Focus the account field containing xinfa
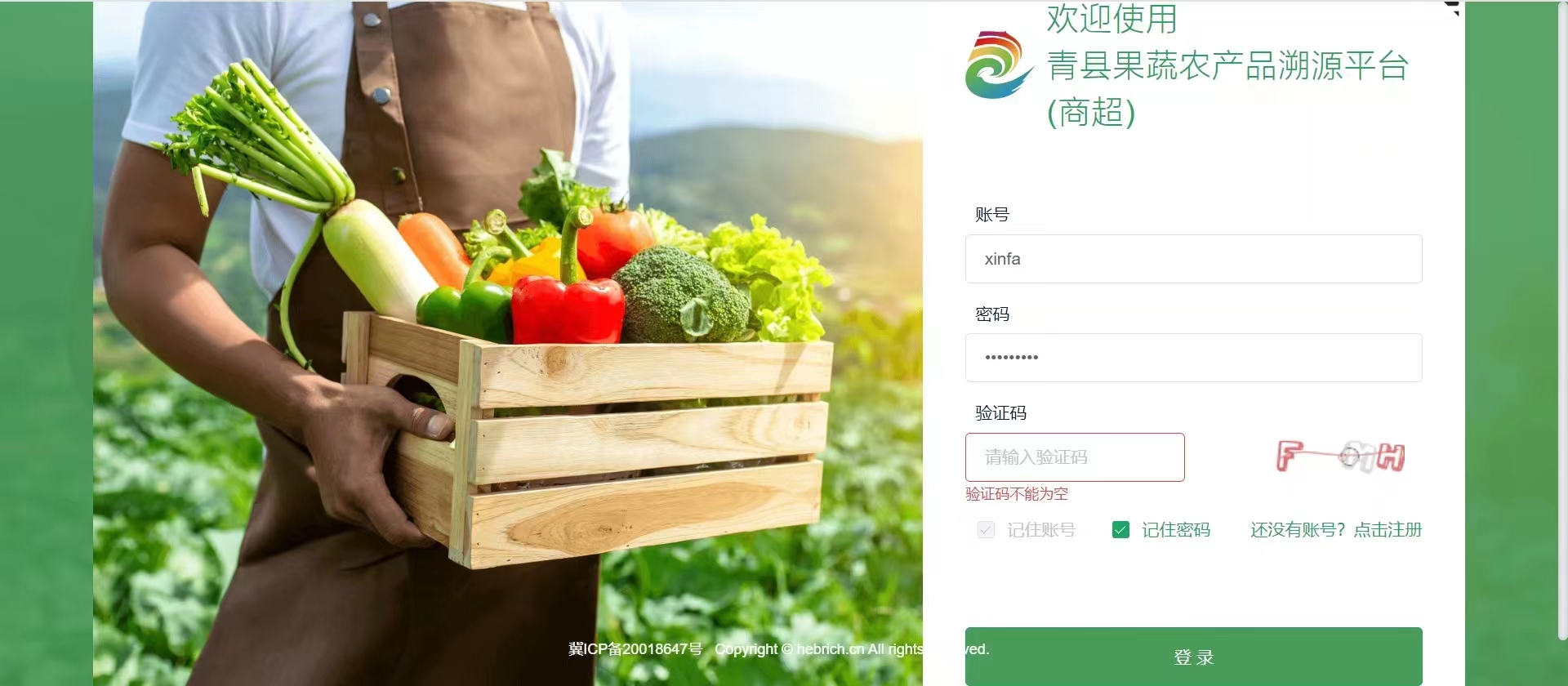Screen dimensions: 1568x686 pyautogui.click(x=1193, y=259)
